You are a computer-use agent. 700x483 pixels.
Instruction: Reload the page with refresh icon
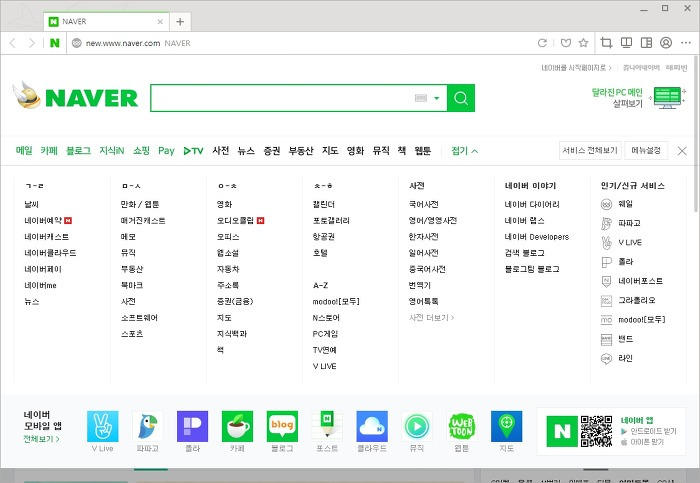542,43
